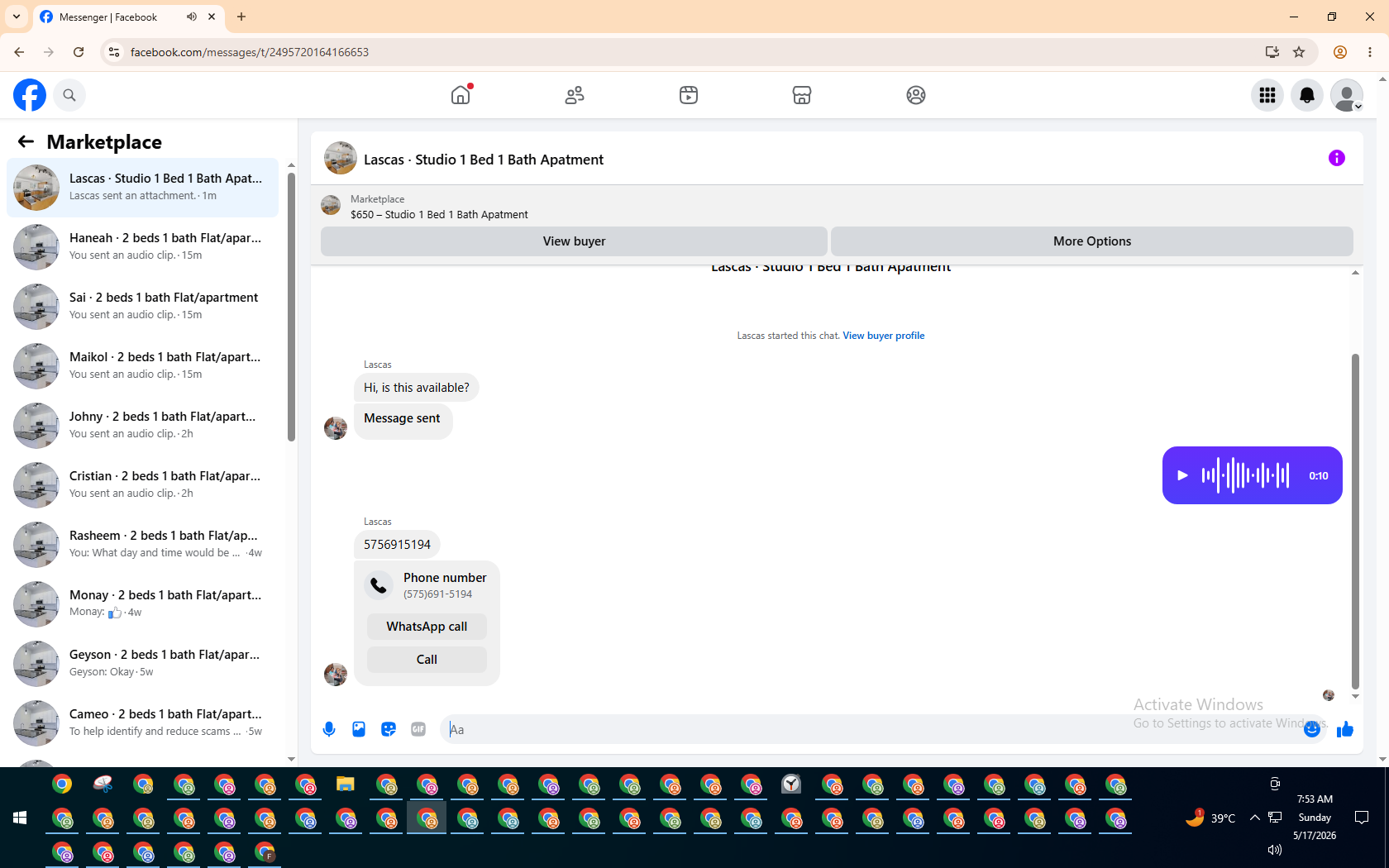1389x868 pixels.
Task: Click the install app icon in address bar
Action: pos(1272,52)
